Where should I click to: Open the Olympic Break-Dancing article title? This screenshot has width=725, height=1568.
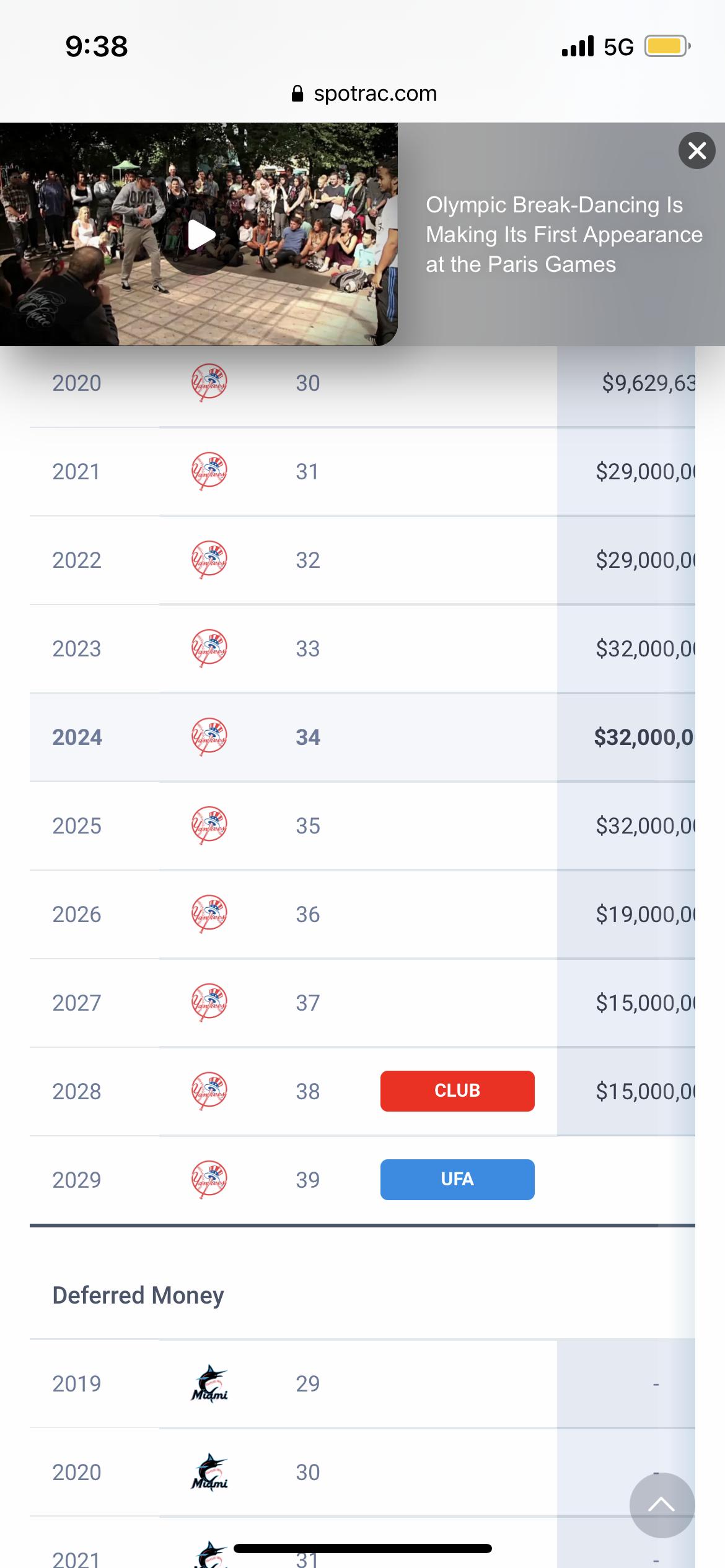click(563, 235)
